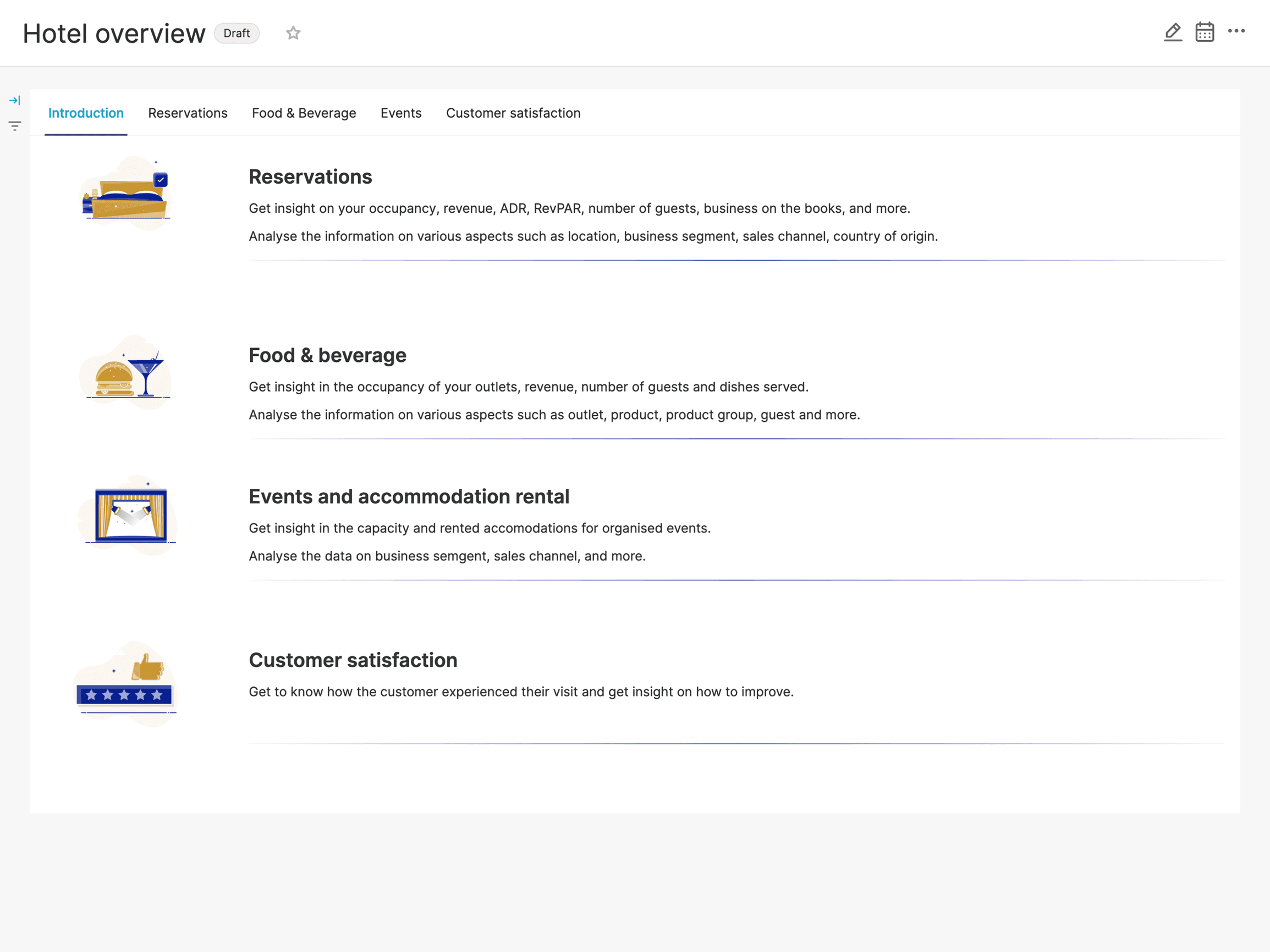1270x952 pixels.
Task: Switch to the Reservations tab
Action: coord(188,113)
